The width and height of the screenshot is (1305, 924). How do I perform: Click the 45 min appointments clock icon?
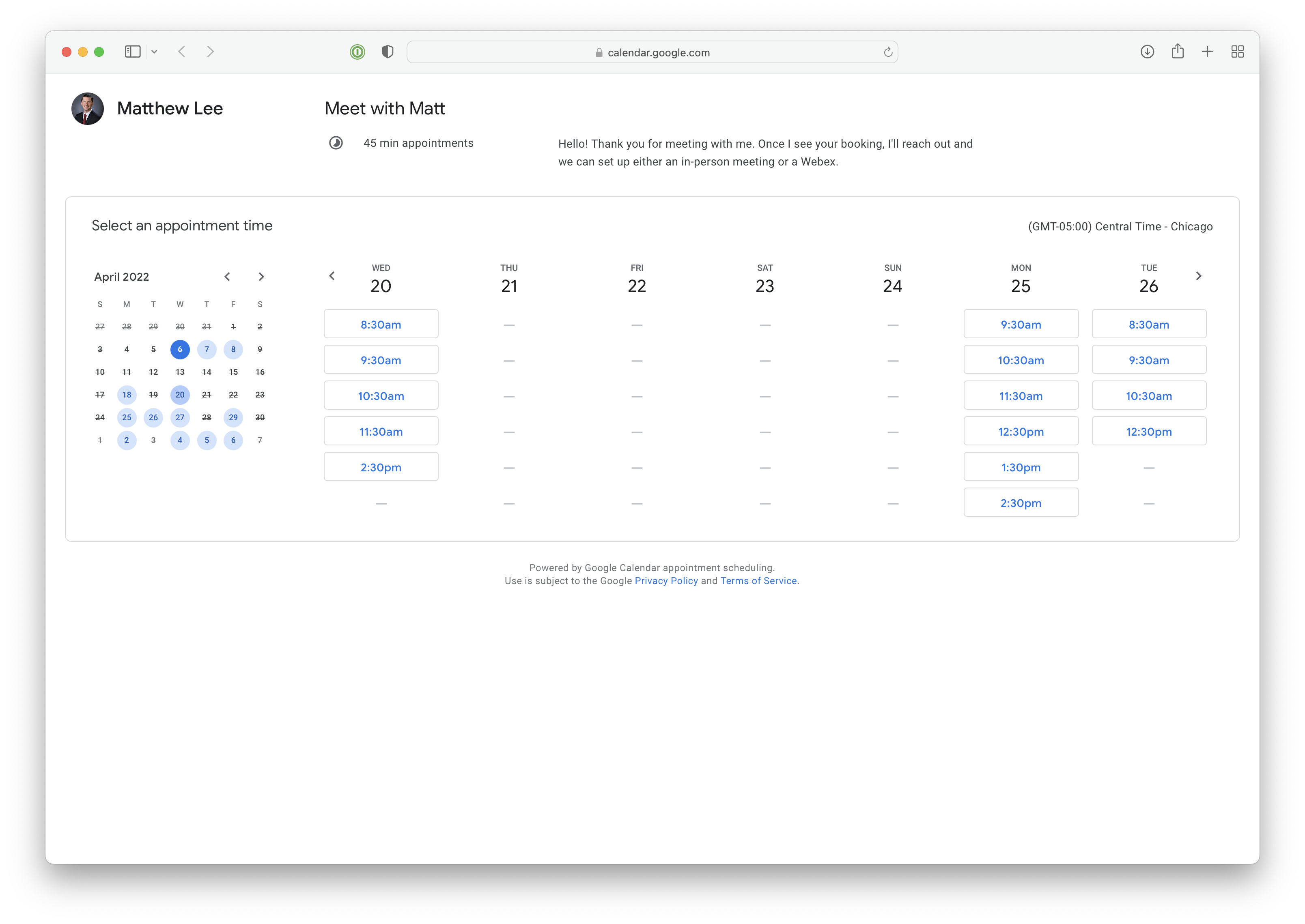coord(336,143)
